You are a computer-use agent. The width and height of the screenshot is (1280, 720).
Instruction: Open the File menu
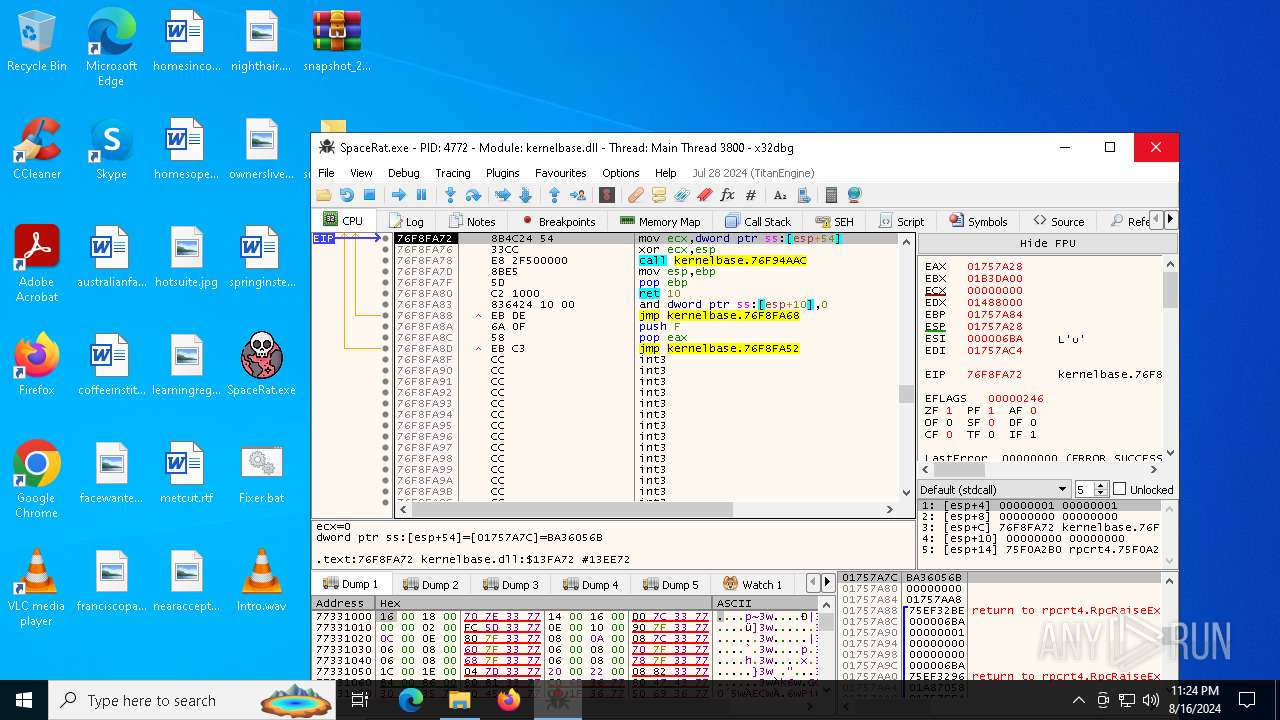tap(326, 173)
